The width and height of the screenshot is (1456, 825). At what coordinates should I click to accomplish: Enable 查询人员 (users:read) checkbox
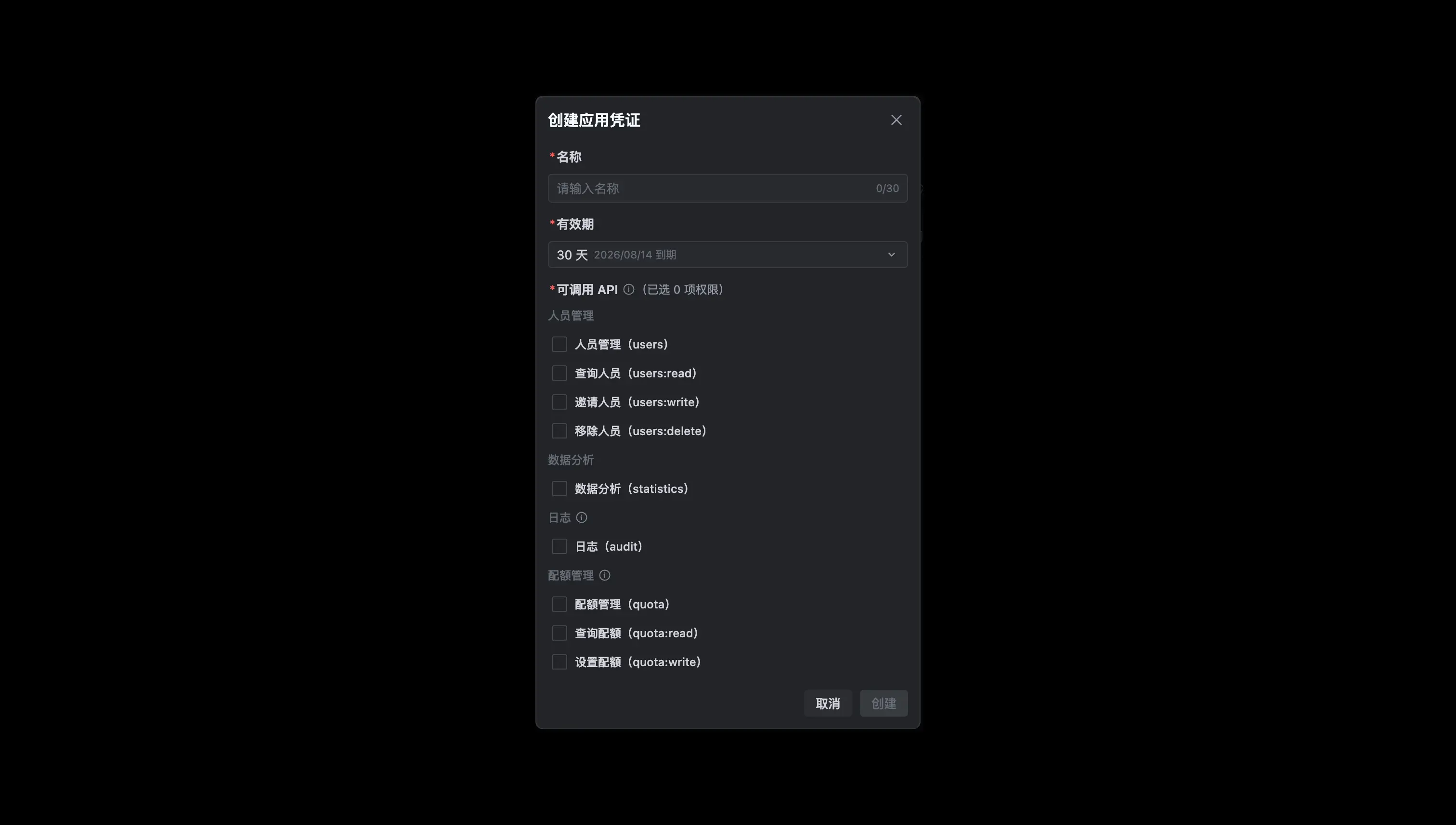click(x=559, y=373)
